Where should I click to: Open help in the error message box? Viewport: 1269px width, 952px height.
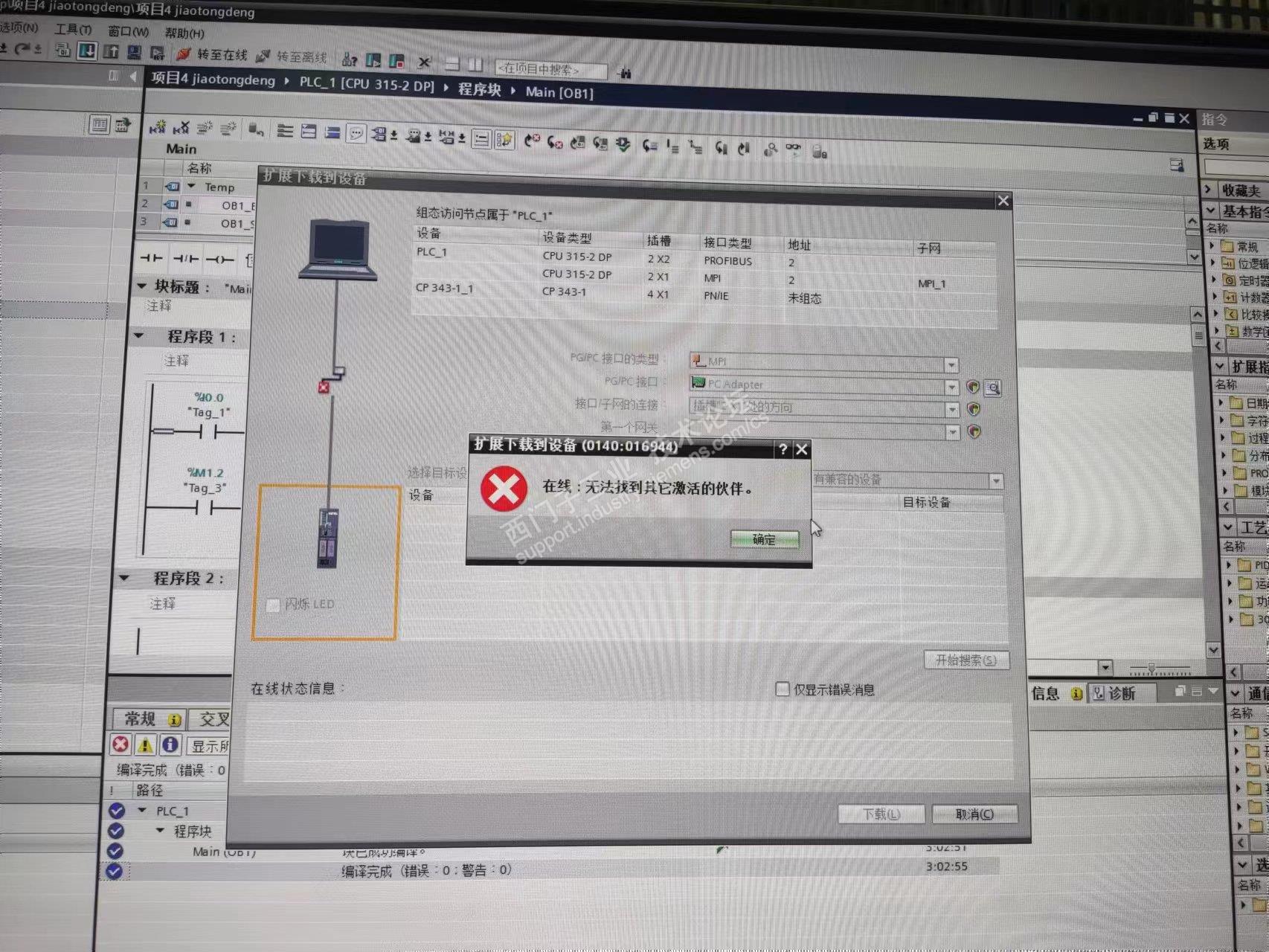[783, 449]
